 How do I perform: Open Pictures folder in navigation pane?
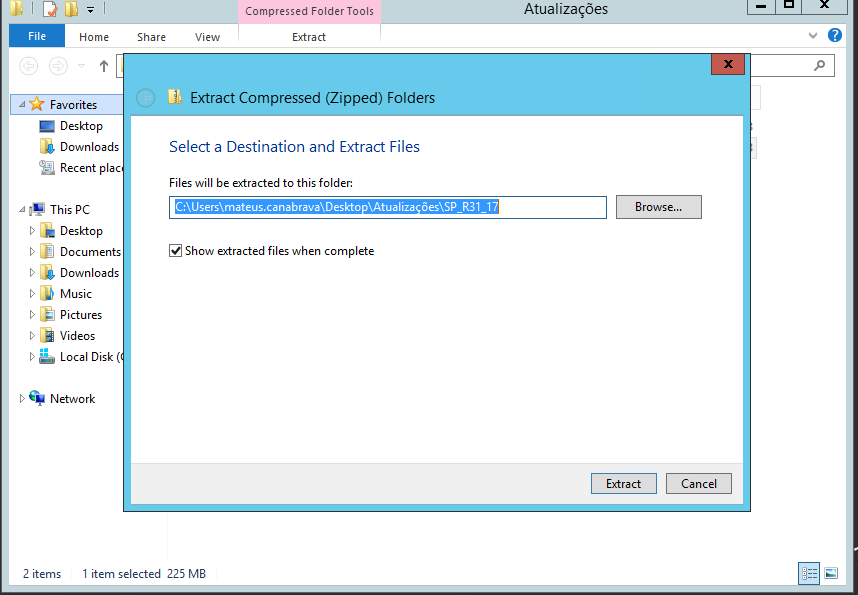(x=80, y=315)
